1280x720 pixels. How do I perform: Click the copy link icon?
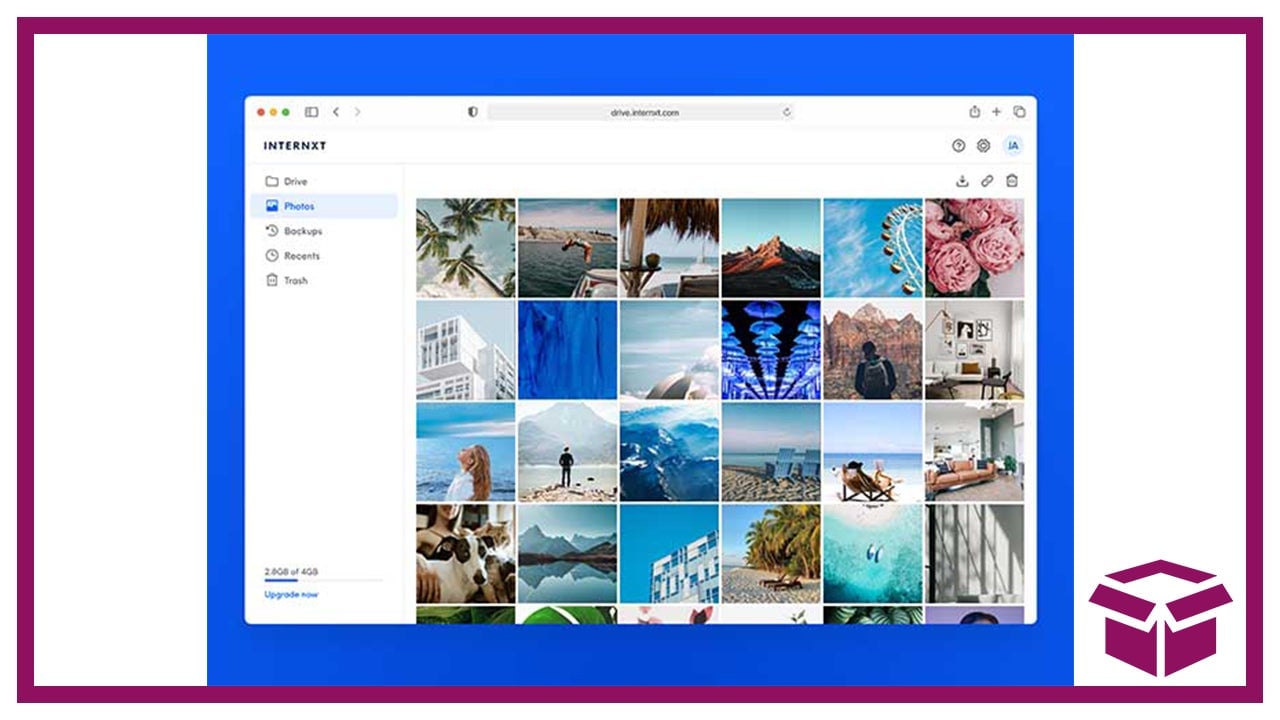[x=987, y=181]
